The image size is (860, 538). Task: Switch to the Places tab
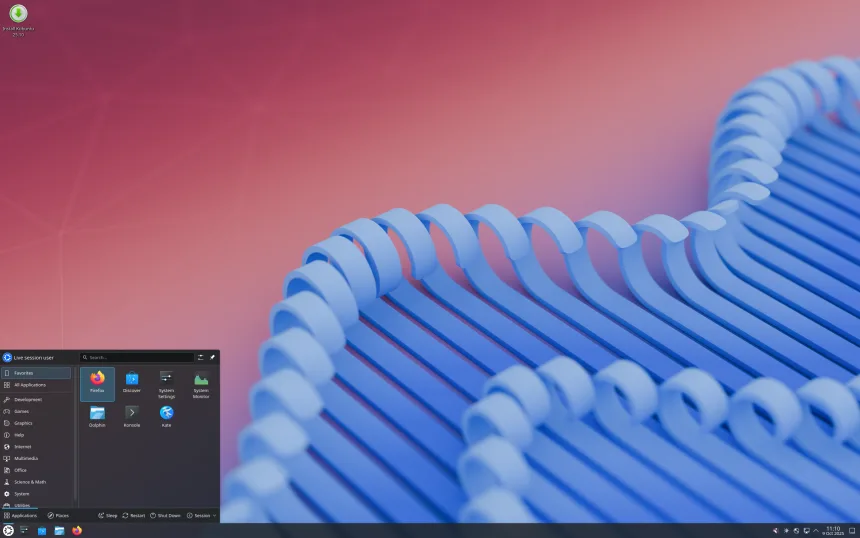pos(58,515)
